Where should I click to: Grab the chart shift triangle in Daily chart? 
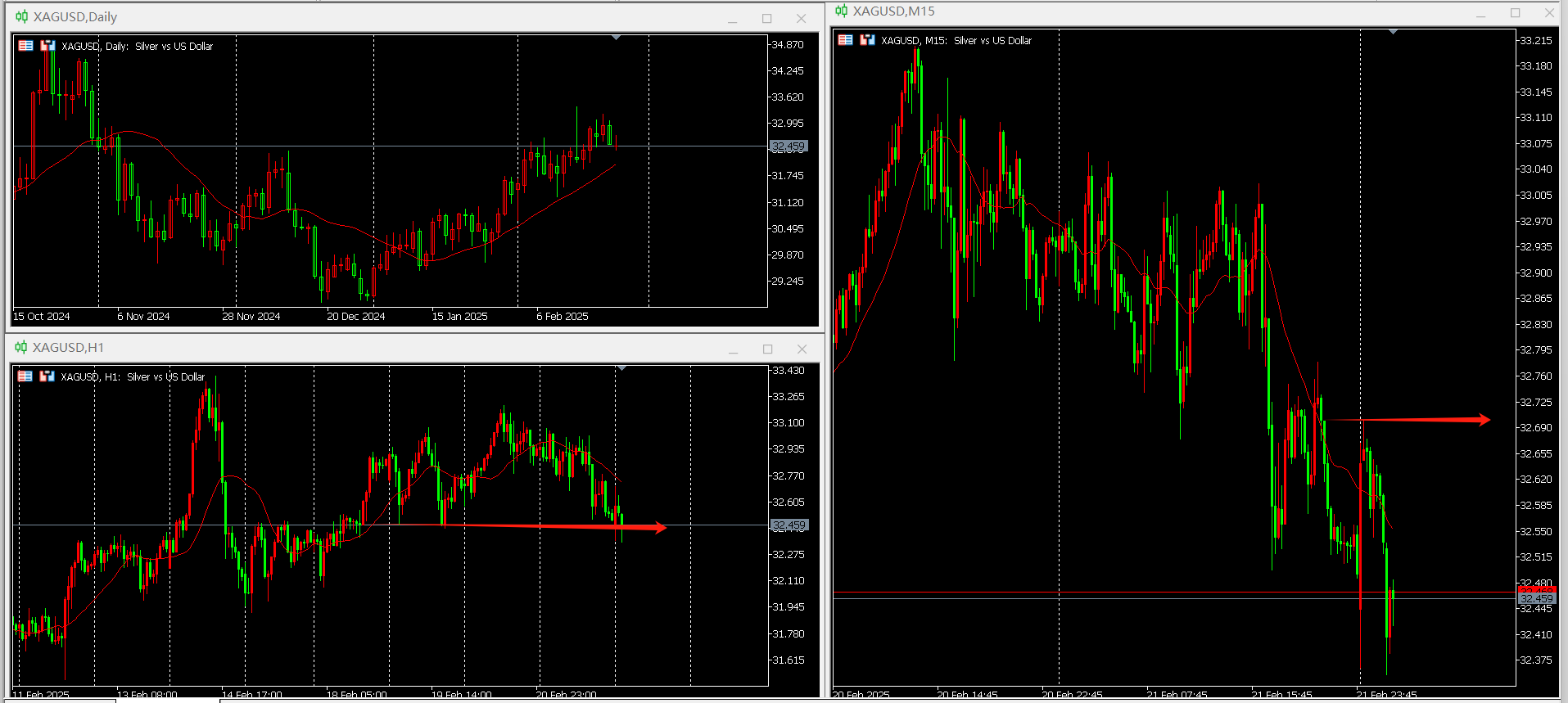coord(617,38)
